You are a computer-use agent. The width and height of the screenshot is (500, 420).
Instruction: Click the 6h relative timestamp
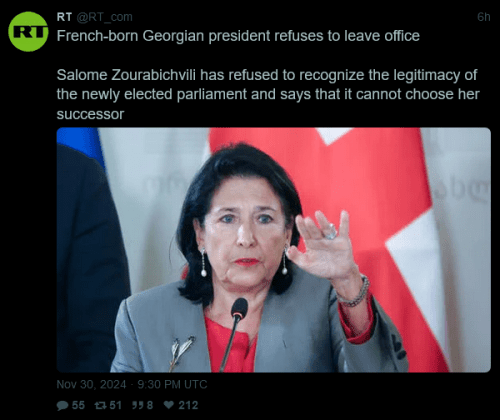point(484,17)
